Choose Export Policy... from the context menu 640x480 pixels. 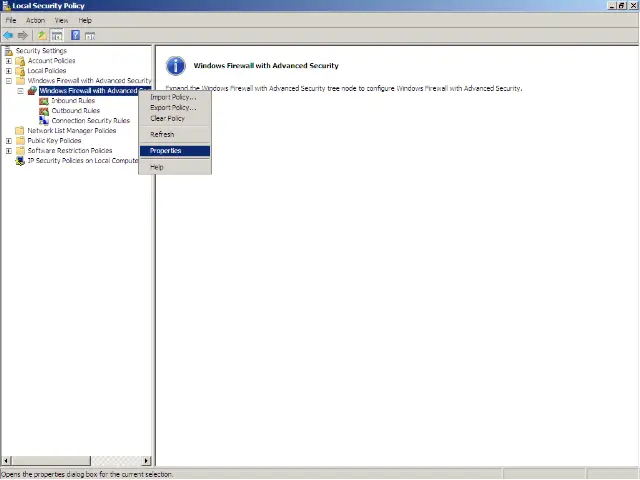coord(175,108)
